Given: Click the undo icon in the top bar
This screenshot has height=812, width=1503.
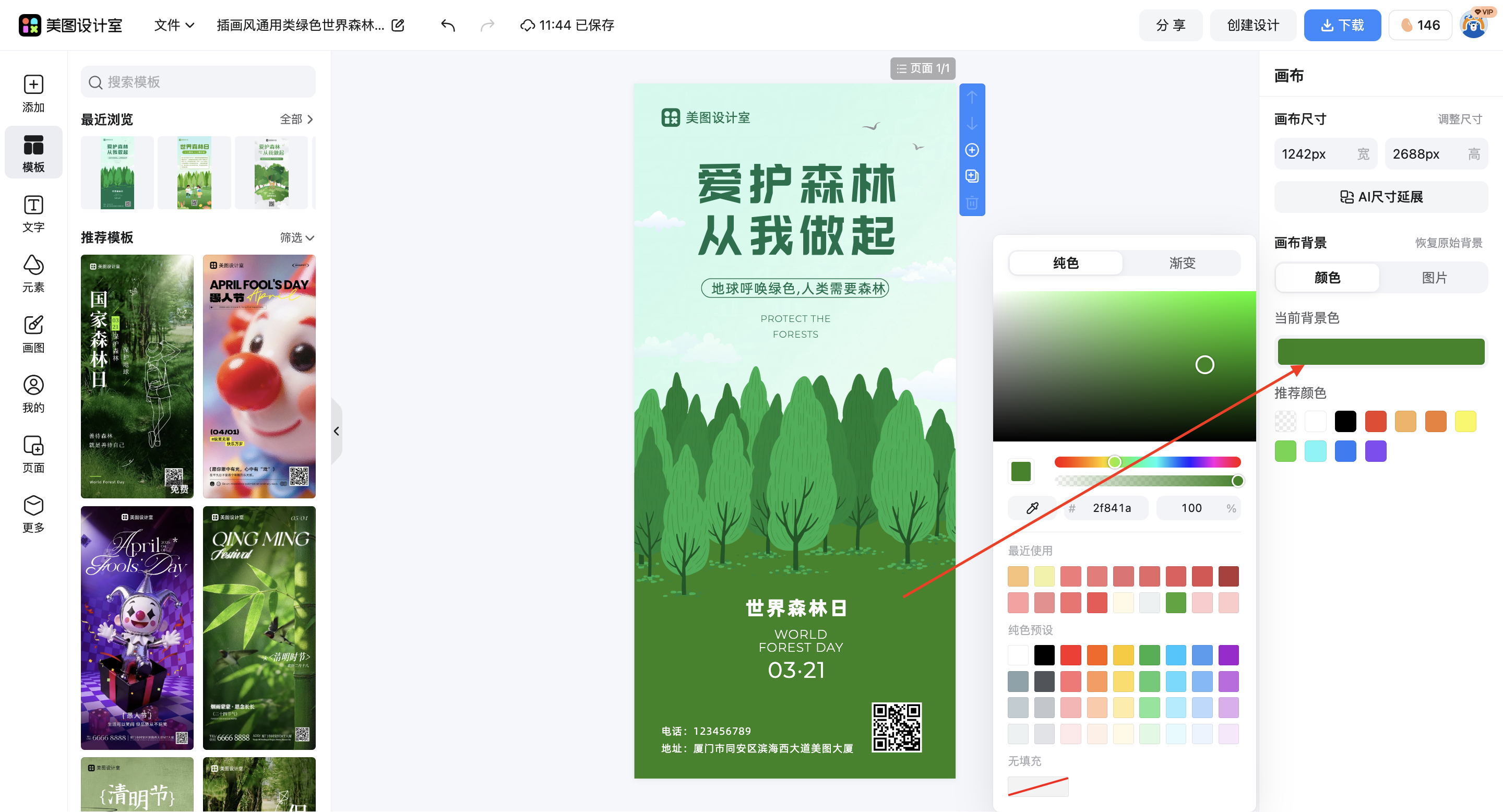Looking at the screenshot, I should point(448,25).
